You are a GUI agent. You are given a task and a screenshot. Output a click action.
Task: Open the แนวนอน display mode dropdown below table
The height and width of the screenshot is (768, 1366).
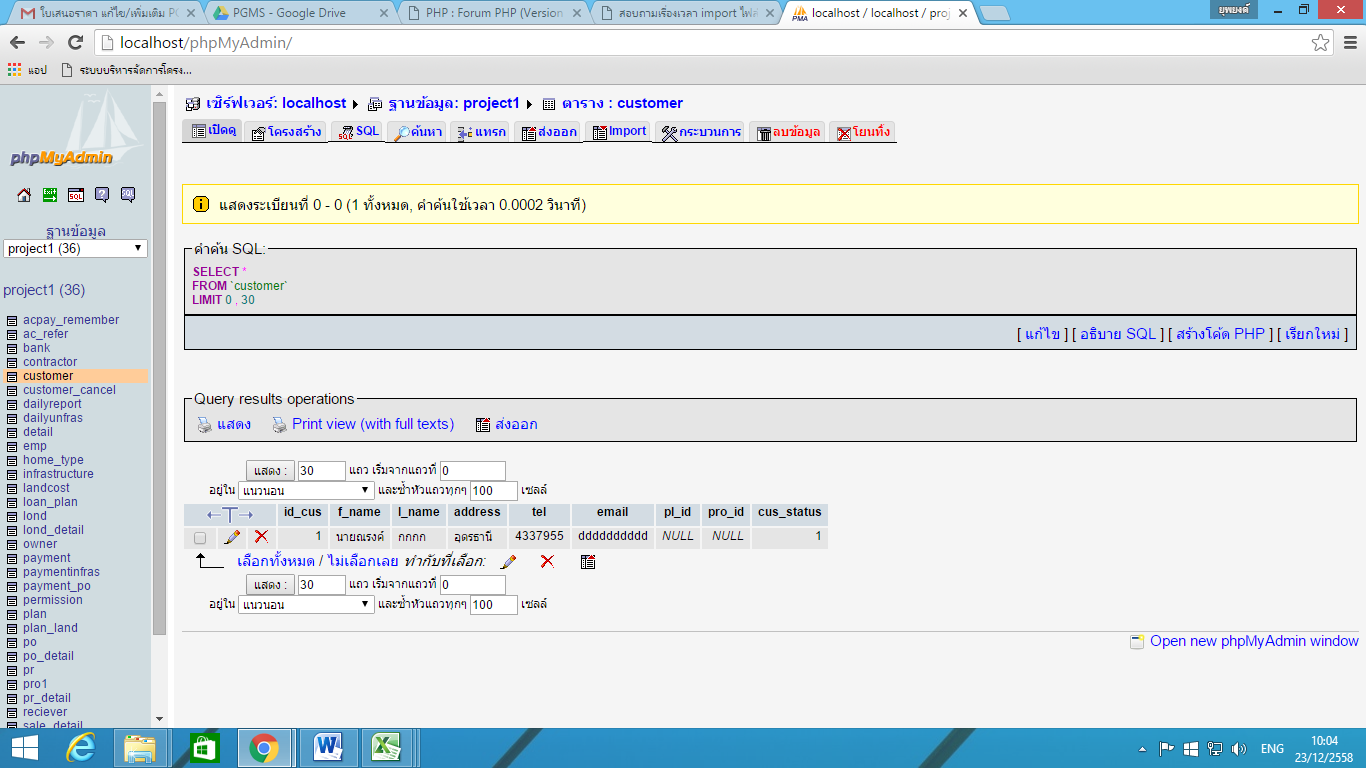pos(306,605)
